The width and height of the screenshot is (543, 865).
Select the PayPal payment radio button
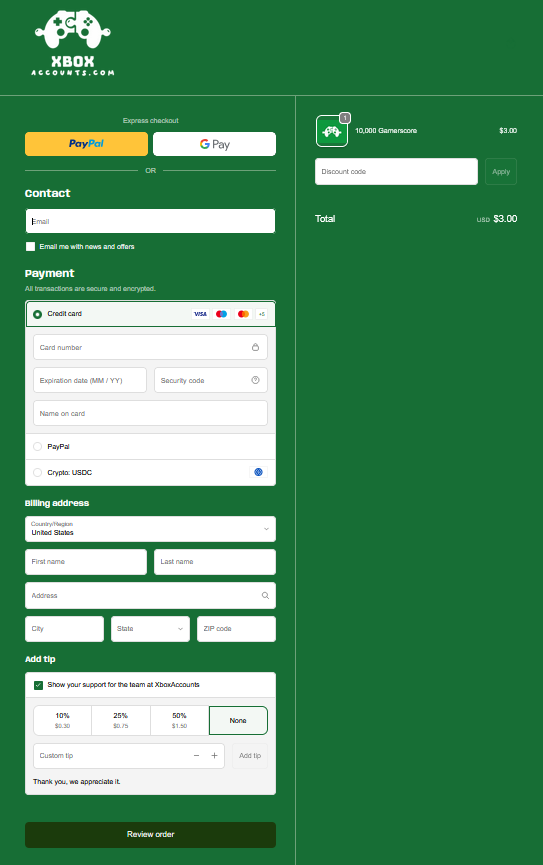click(38, 446)
